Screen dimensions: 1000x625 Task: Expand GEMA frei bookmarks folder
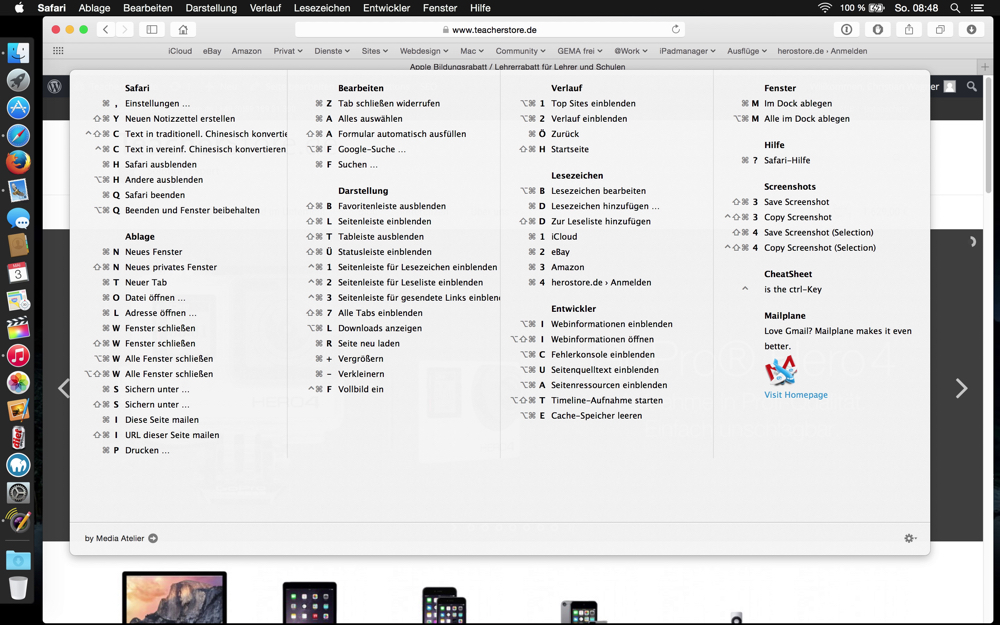(580, 51)
